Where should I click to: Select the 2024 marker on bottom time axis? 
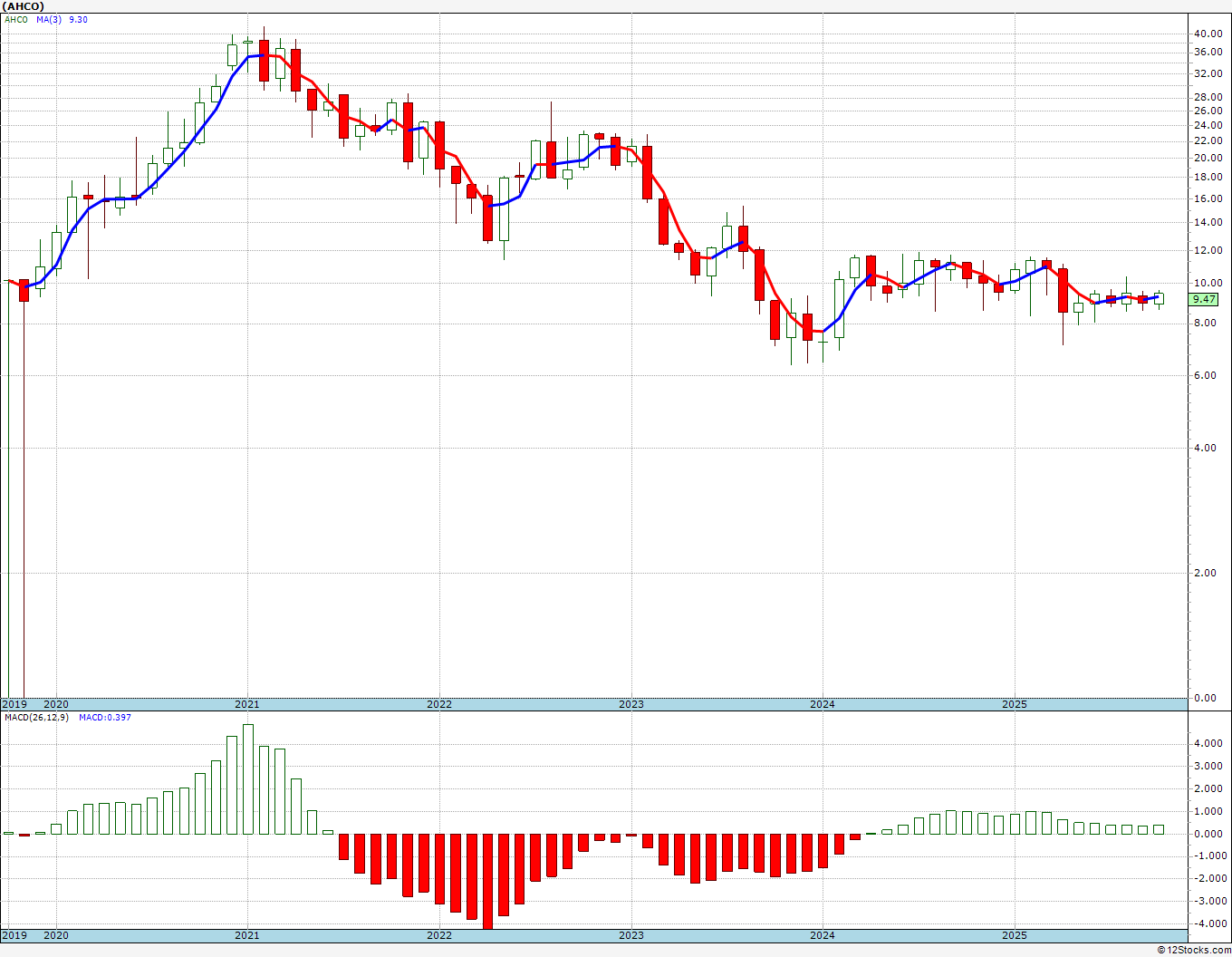coord(822,935)
